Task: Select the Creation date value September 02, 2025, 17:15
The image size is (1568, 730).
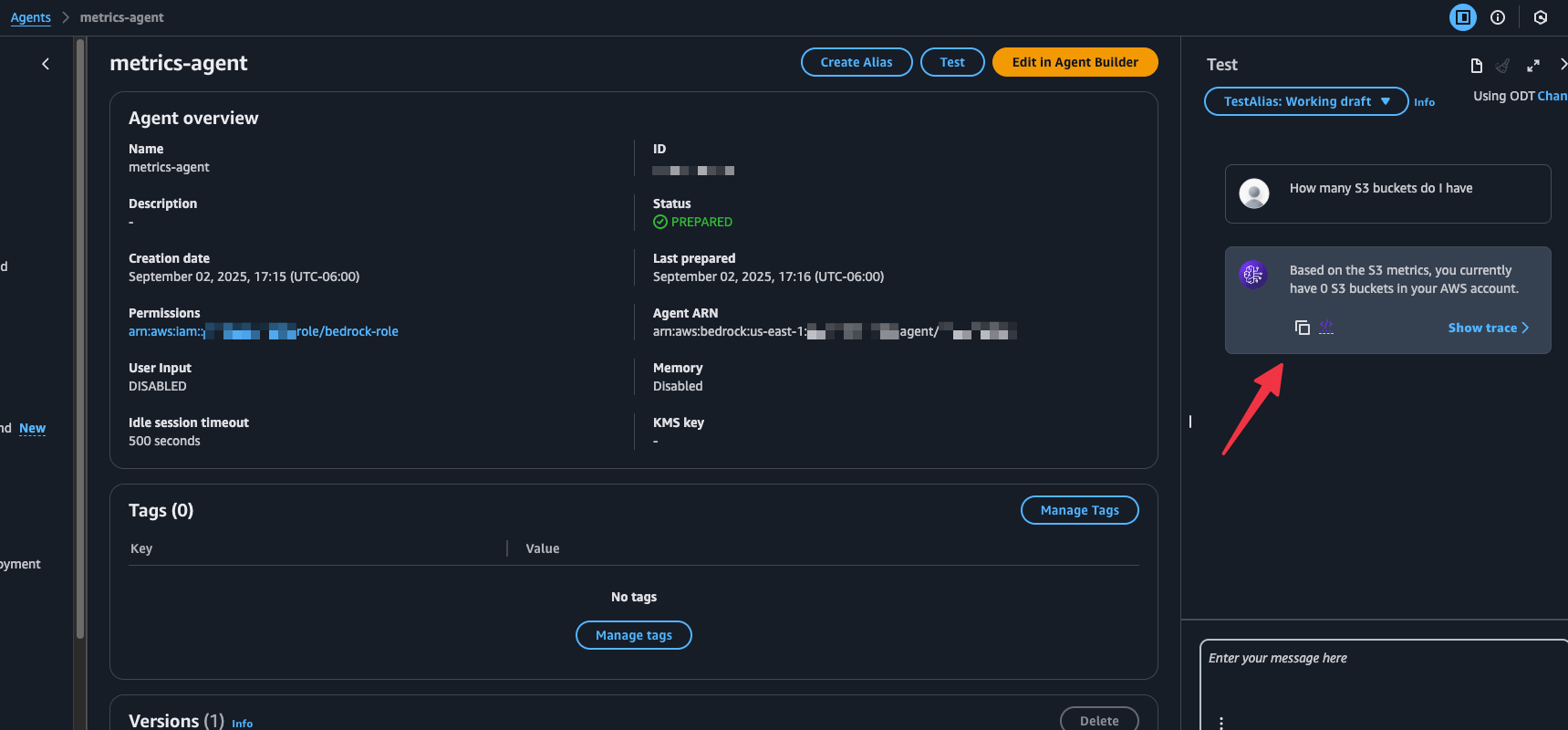Action: pyautogui.click(x=244, y=276)
